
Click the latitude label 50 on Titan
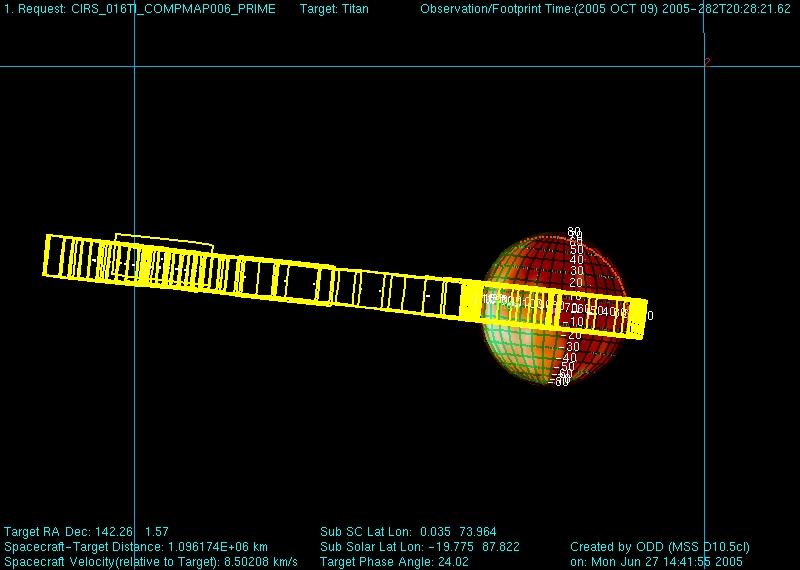(x=577, y=250)
